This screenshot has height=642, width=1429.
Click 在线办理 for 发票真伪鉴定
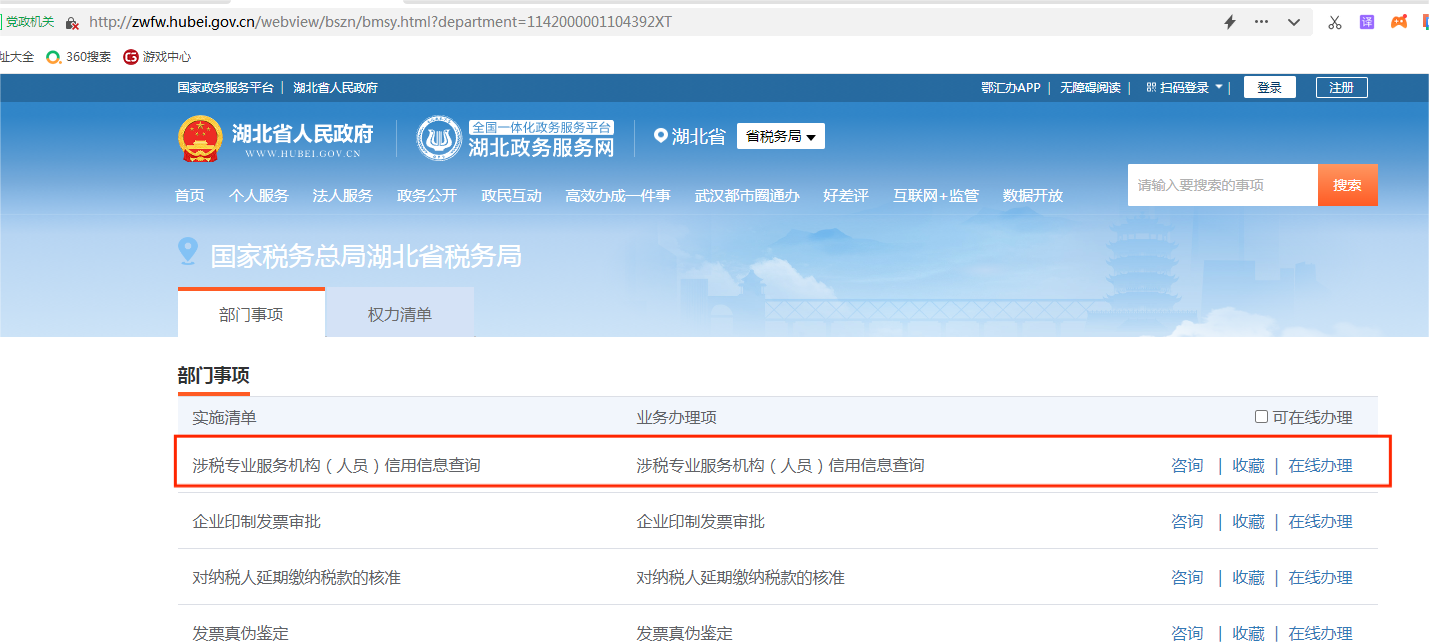point(1320,632)
